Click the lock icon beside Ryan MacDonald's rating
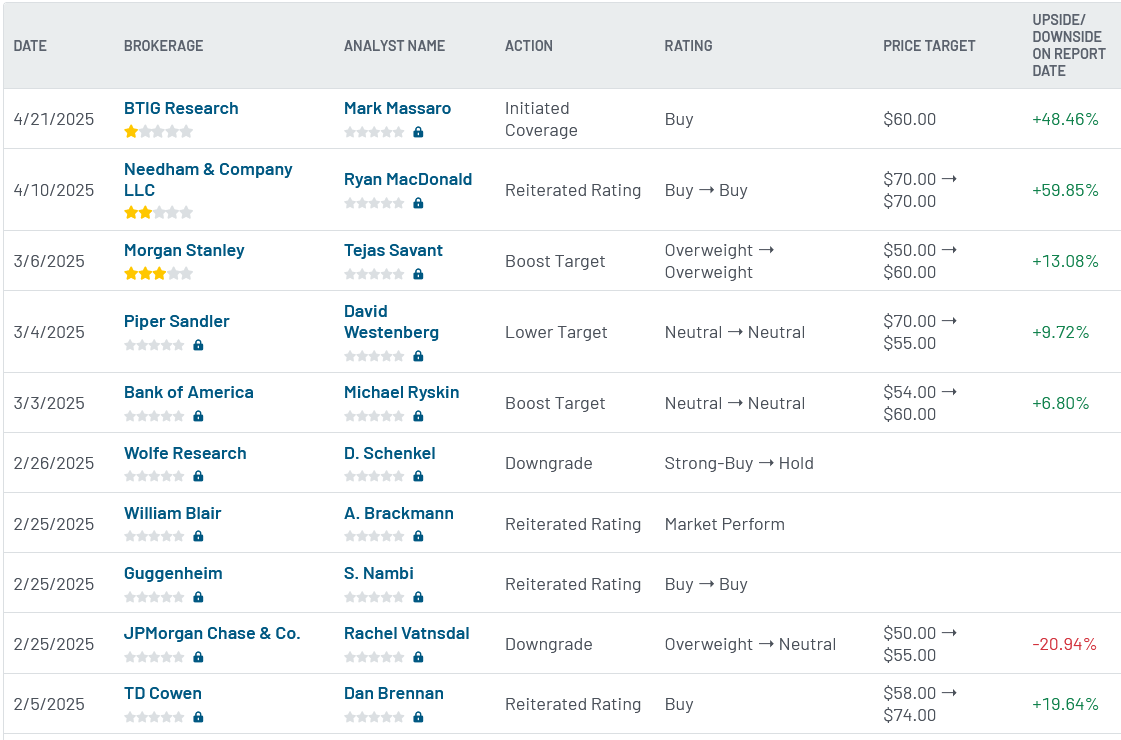 (418, 203)
